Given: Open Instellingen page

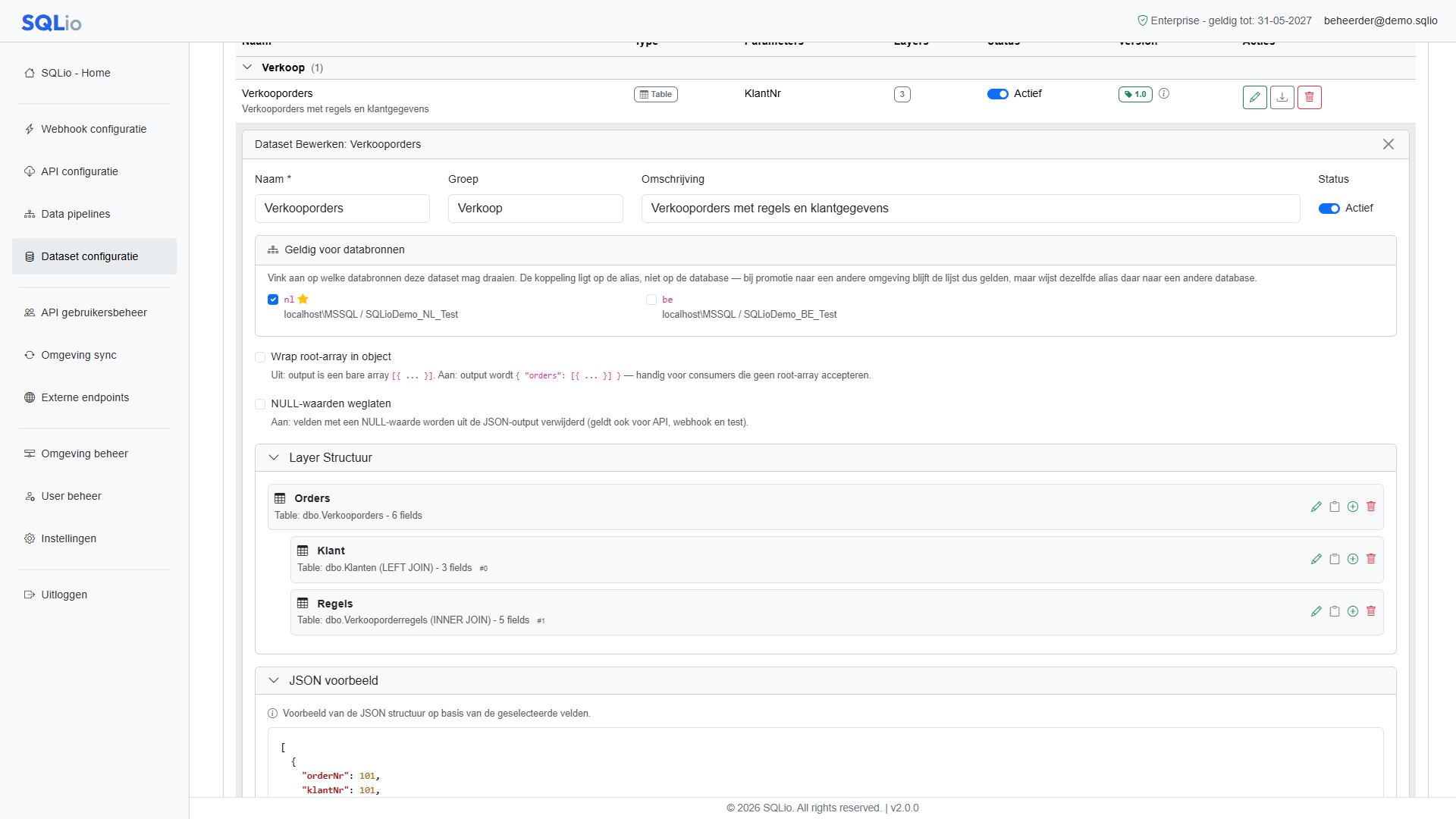Looking at the screenshot, I should [94, 538].
